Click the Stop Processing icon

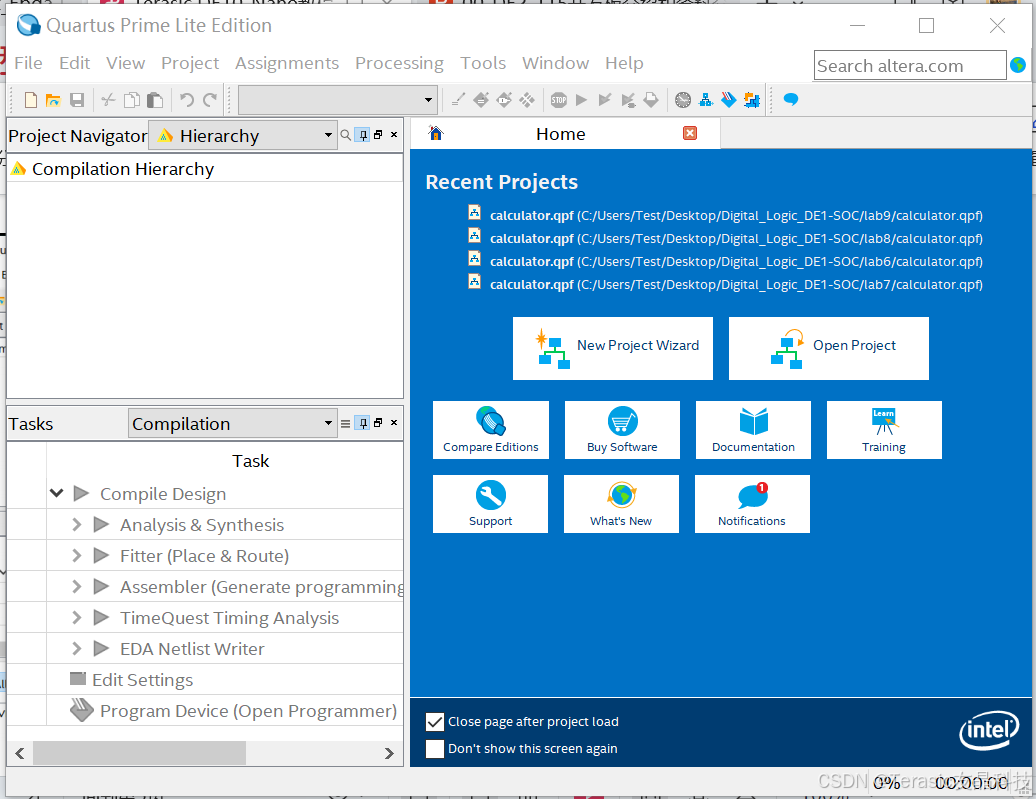559,100
